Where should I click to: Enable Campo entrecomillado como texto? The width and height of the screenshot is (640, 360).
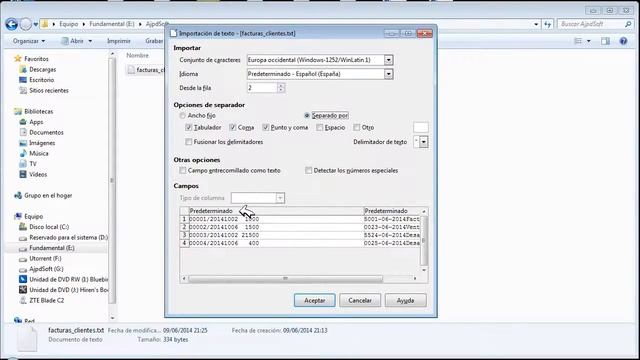pyautogui.click(x=182, y=171)
